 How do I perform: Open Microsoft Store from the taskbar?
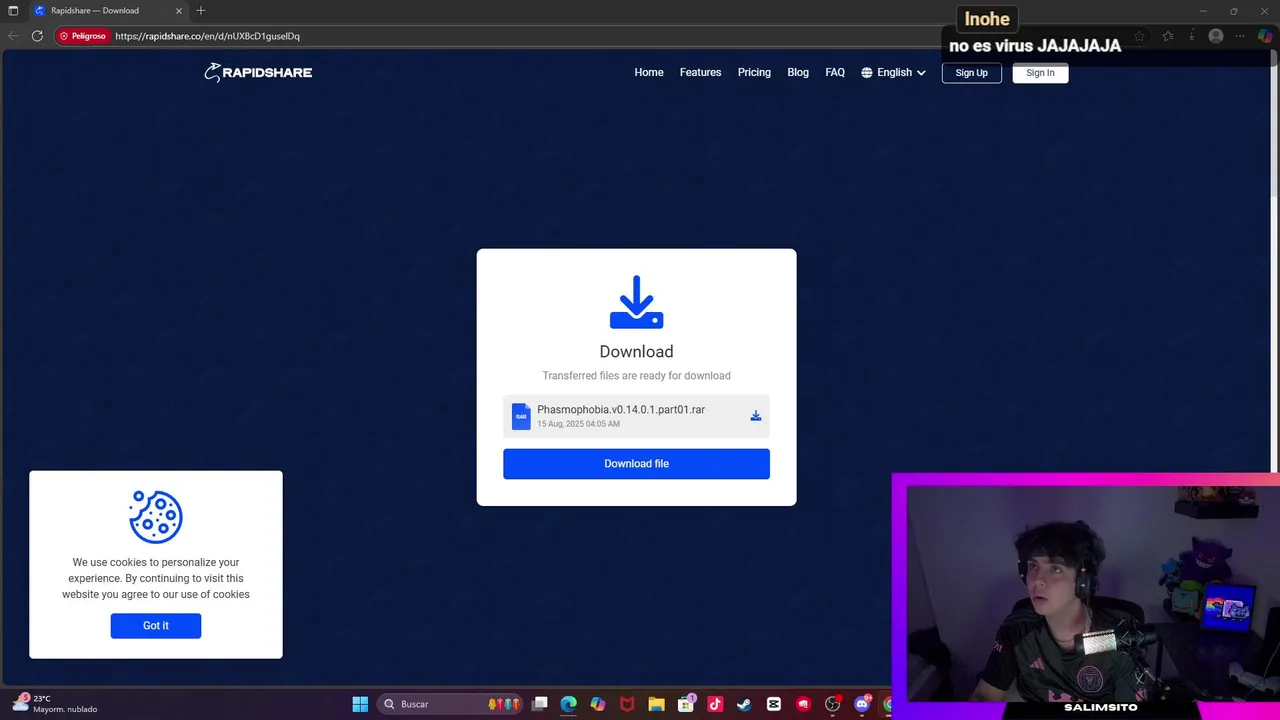[686, 704]
